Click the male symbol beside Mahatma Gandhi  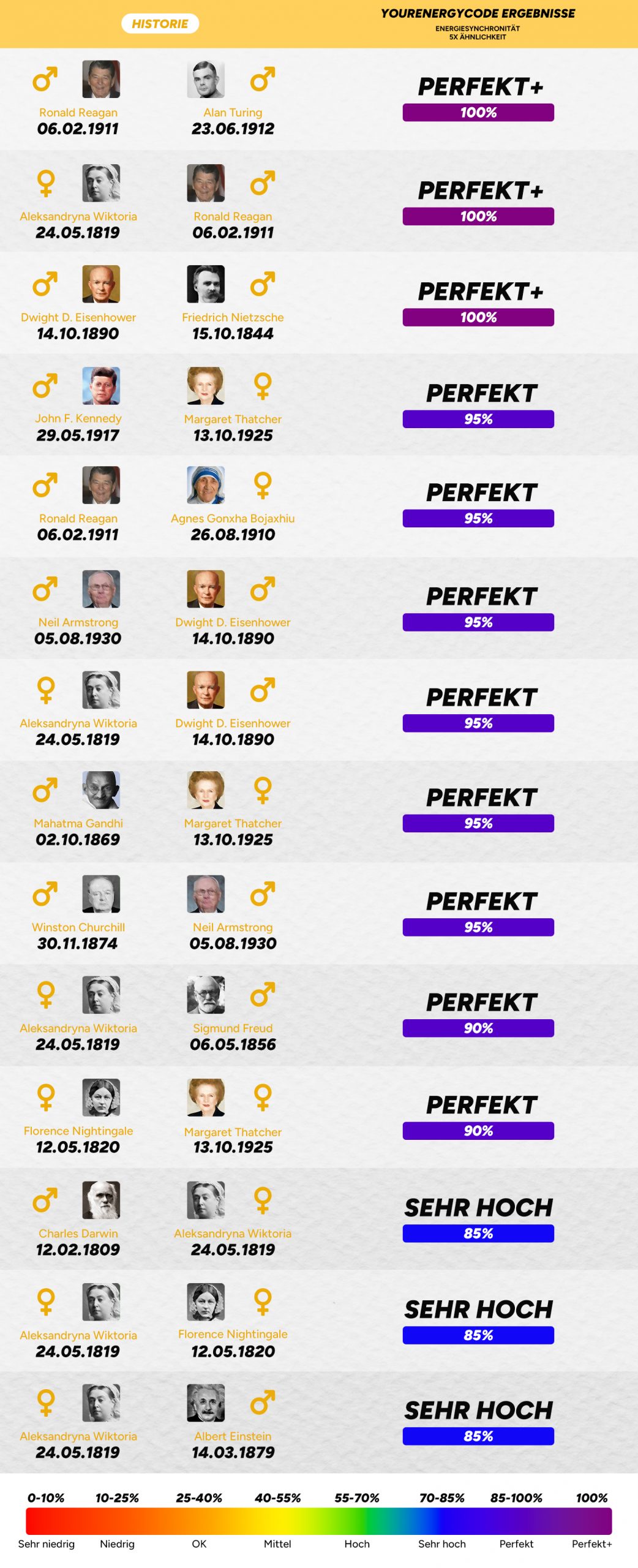(45, 790)
